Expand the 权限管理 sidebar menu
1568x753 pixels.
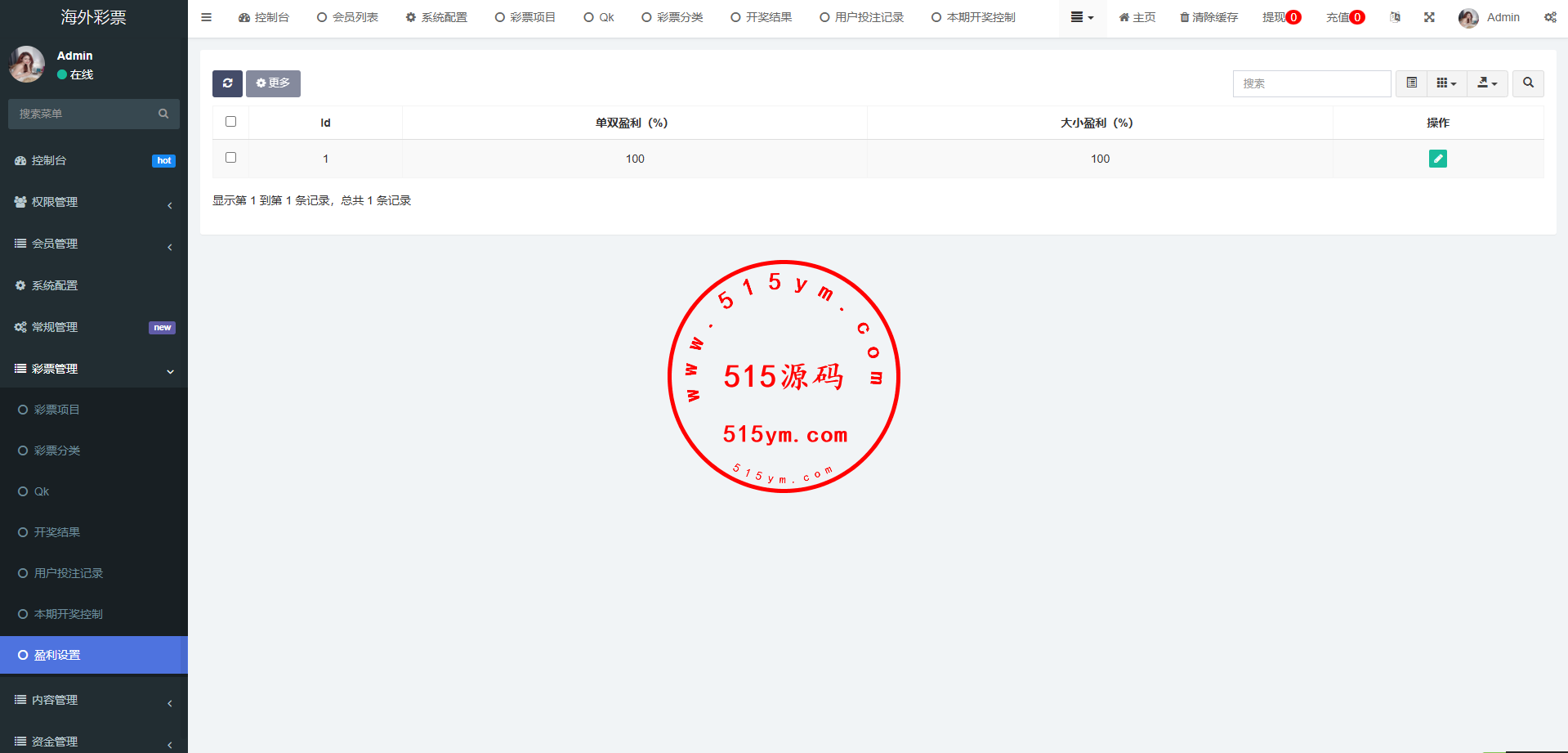click(x=93, y=202)
